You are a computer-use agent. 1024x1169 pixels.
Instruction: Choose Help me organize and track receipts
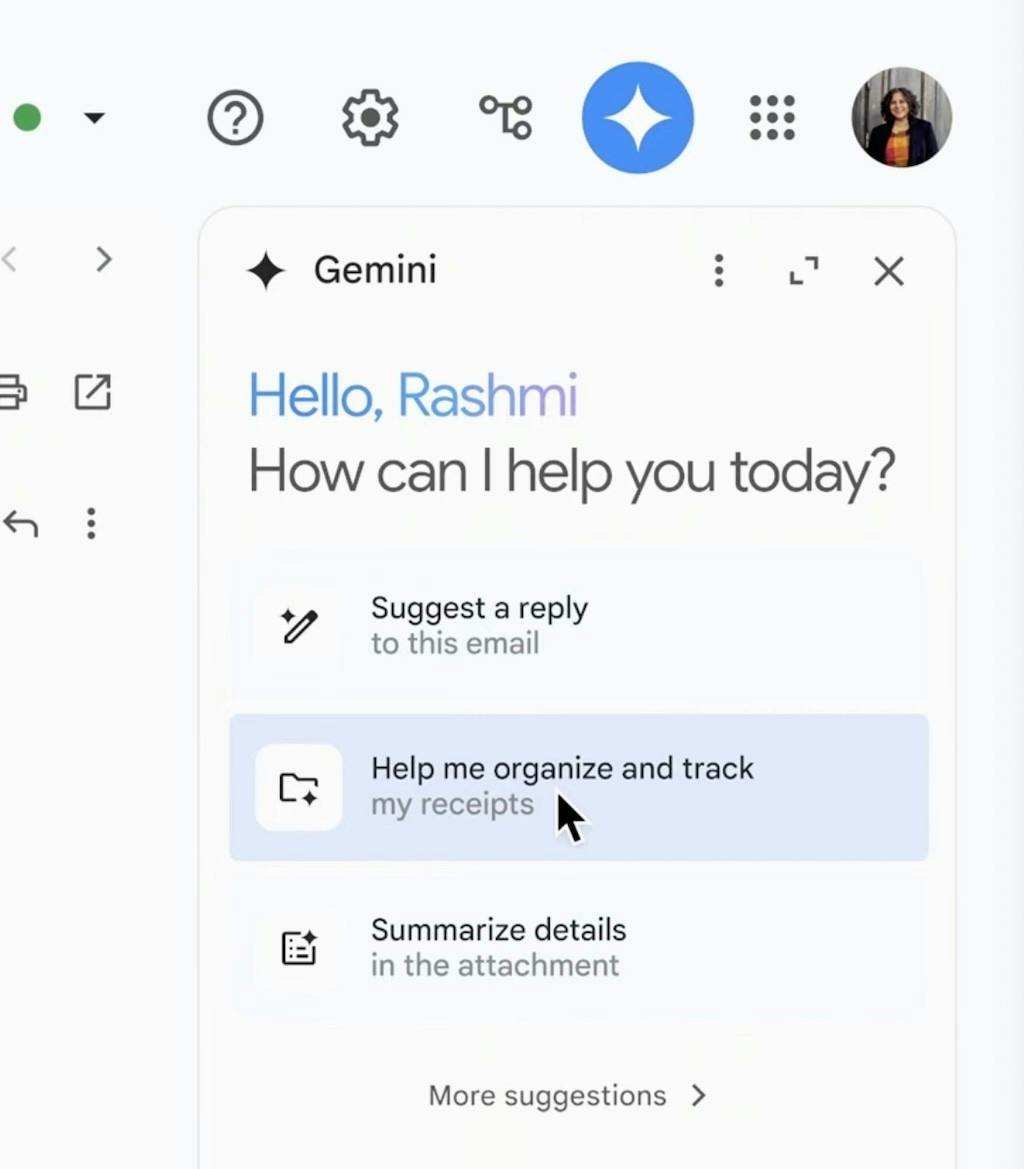click(x=579, y=787)
